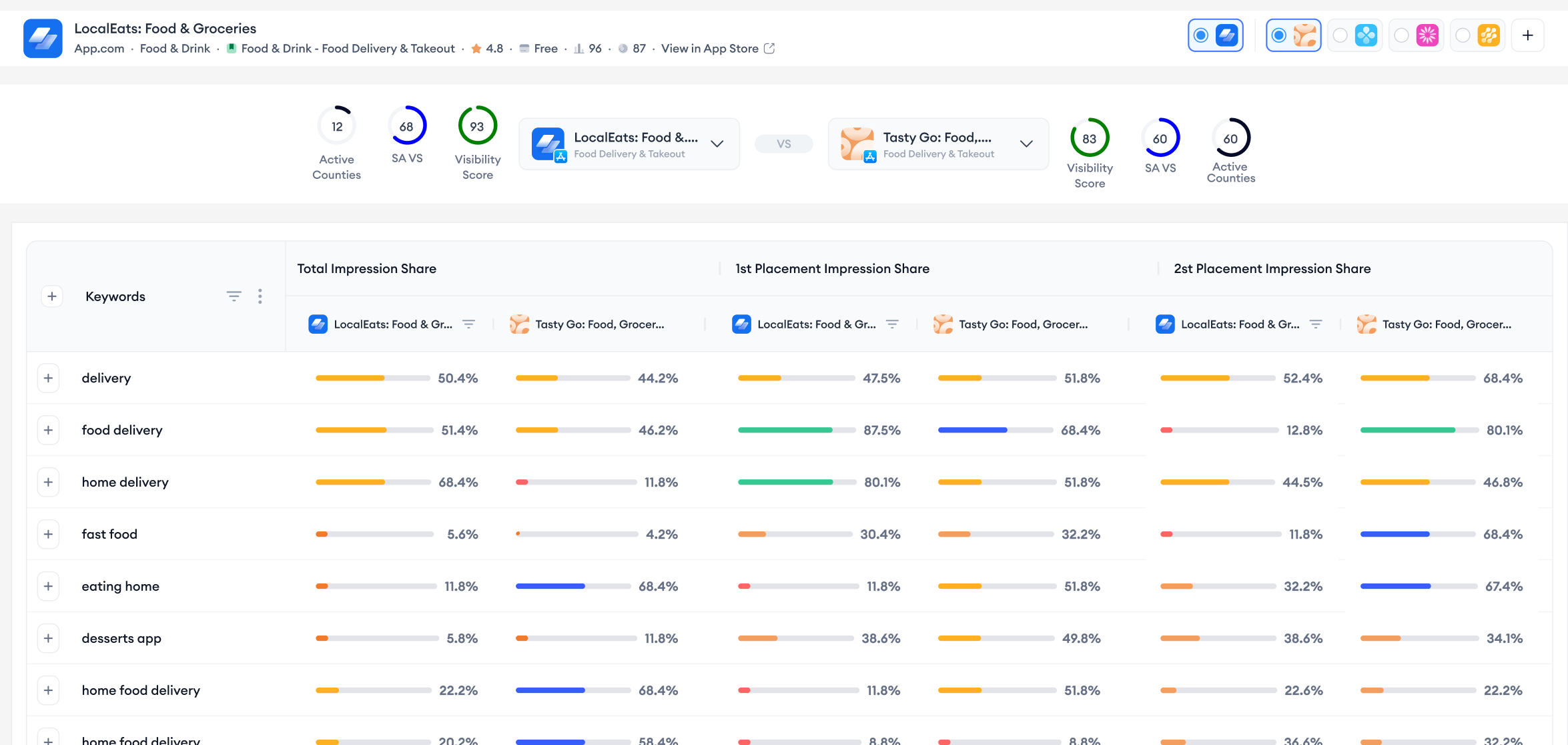Expand the desserts app keyword row
This screenshot has width=1568, height=745.
click(x=48, y=638)
